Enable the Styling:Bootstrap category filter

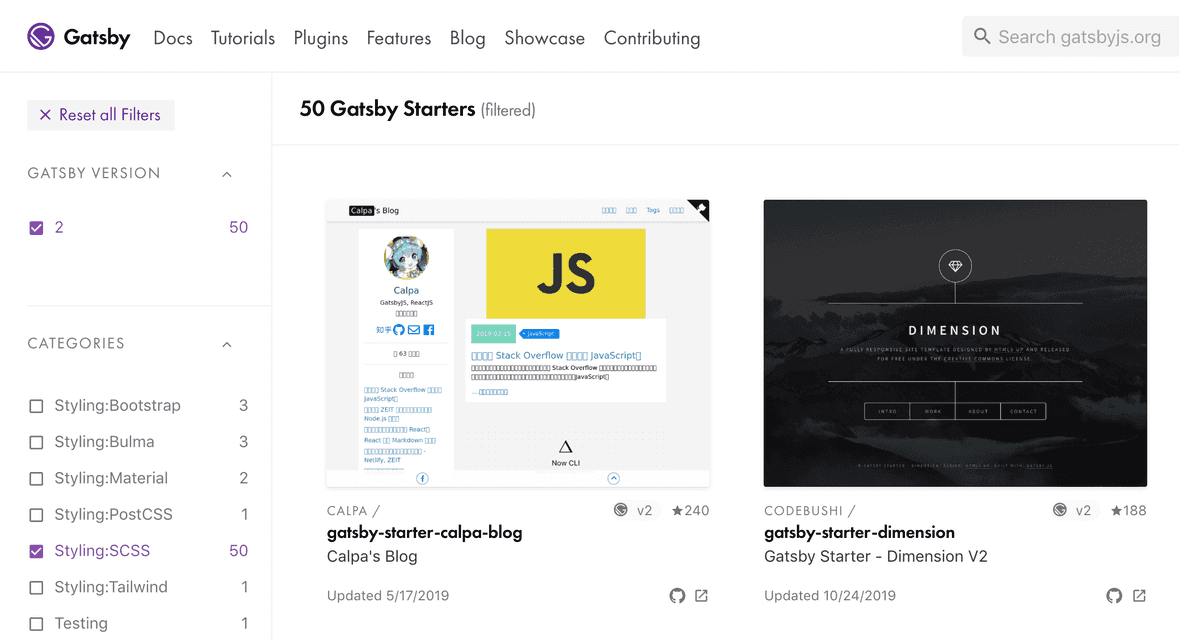tap(37, 406)
